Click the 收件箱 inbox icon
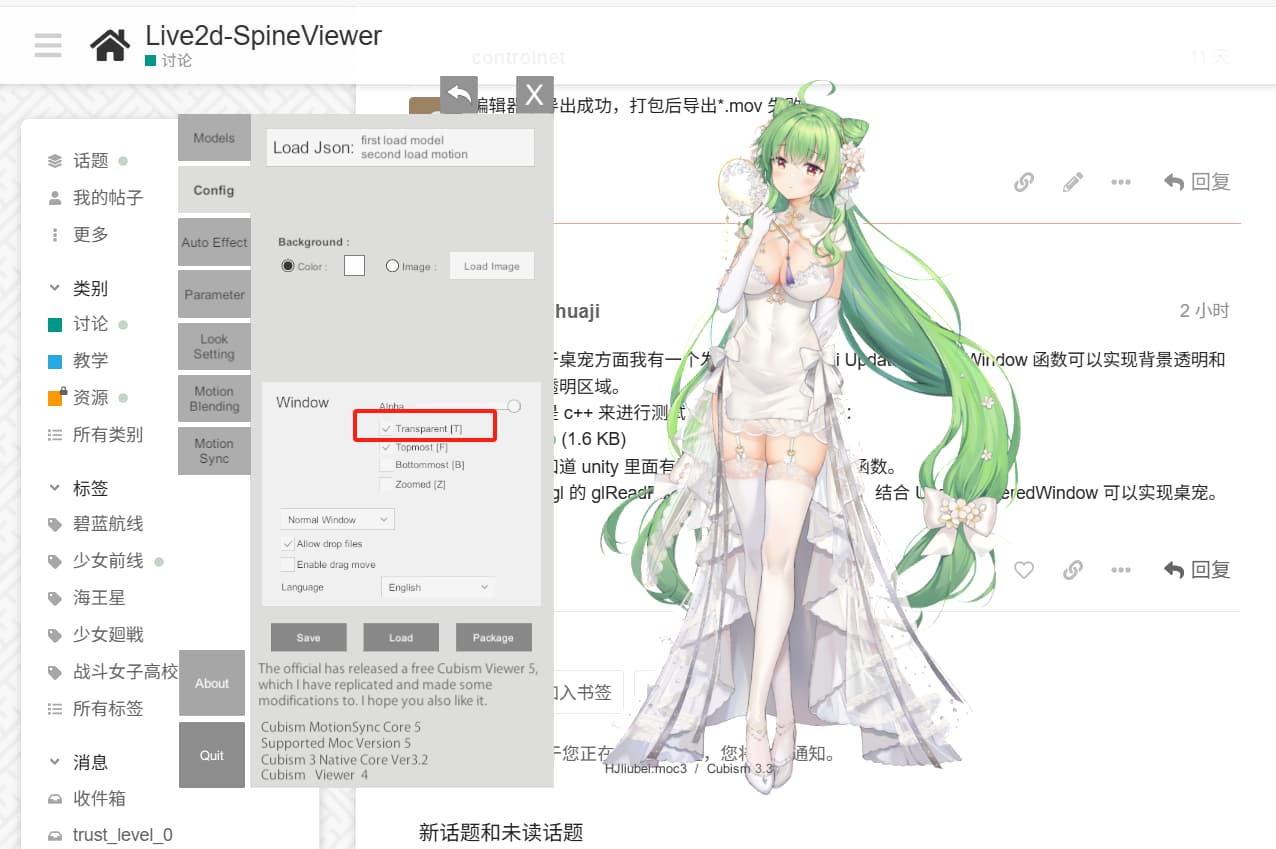Image resolution: width=1276 pixels, height=849 pixels. pos(55,799)
